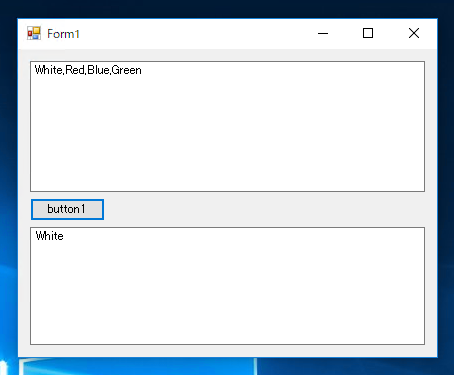Focus the upper text box with White,Red,Blue,Green
The image size is (454, 375).
[x=227, y=126]
